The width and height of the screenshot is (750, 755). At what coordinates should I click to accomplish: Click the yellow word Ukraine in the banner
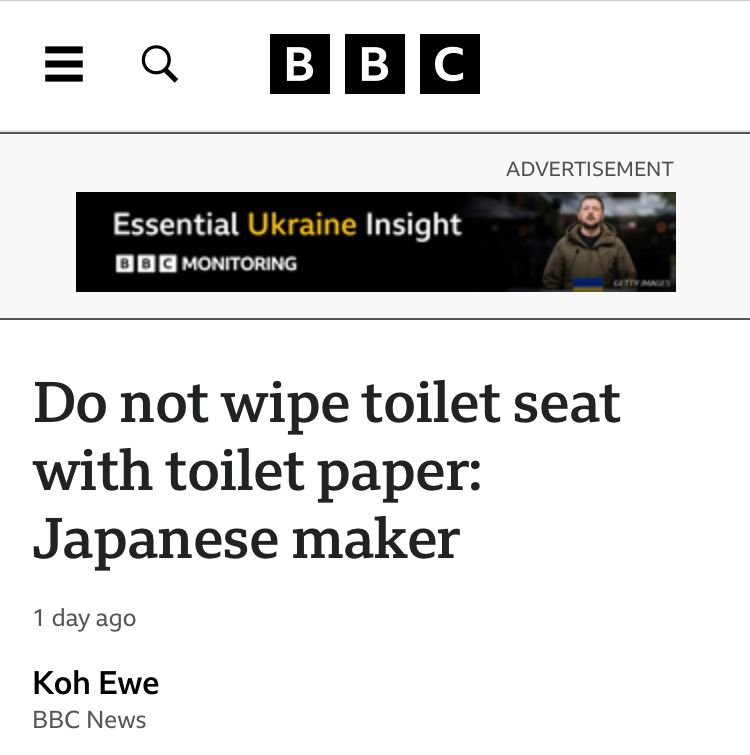pyautogui.click(x=302, y=224)
